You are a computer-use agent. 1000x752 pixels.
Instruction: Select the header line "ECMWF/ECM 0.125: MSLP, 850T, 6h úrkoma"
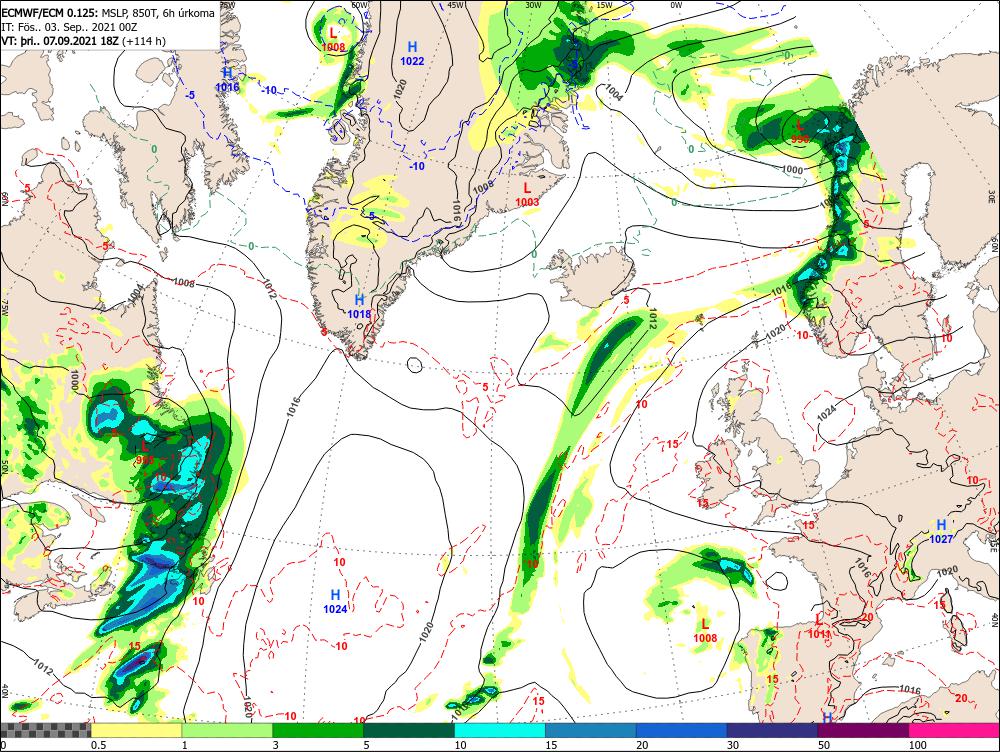108,13
